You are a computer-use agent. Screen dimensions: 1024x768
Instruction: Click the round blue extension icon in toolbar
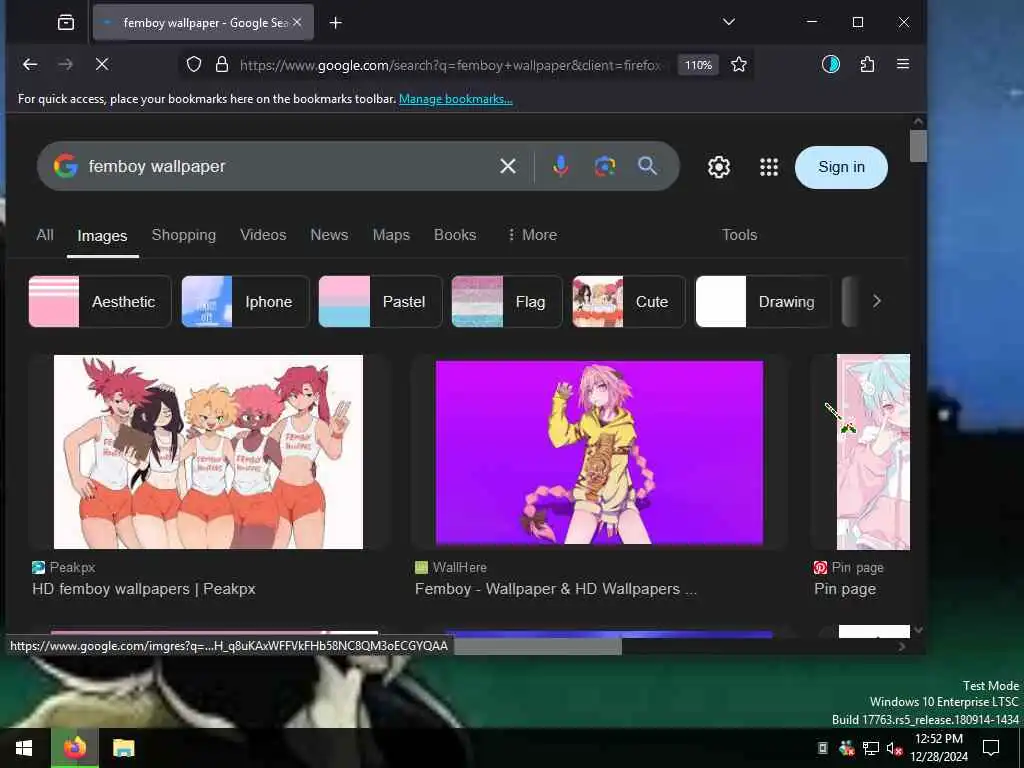coord(831,64)
